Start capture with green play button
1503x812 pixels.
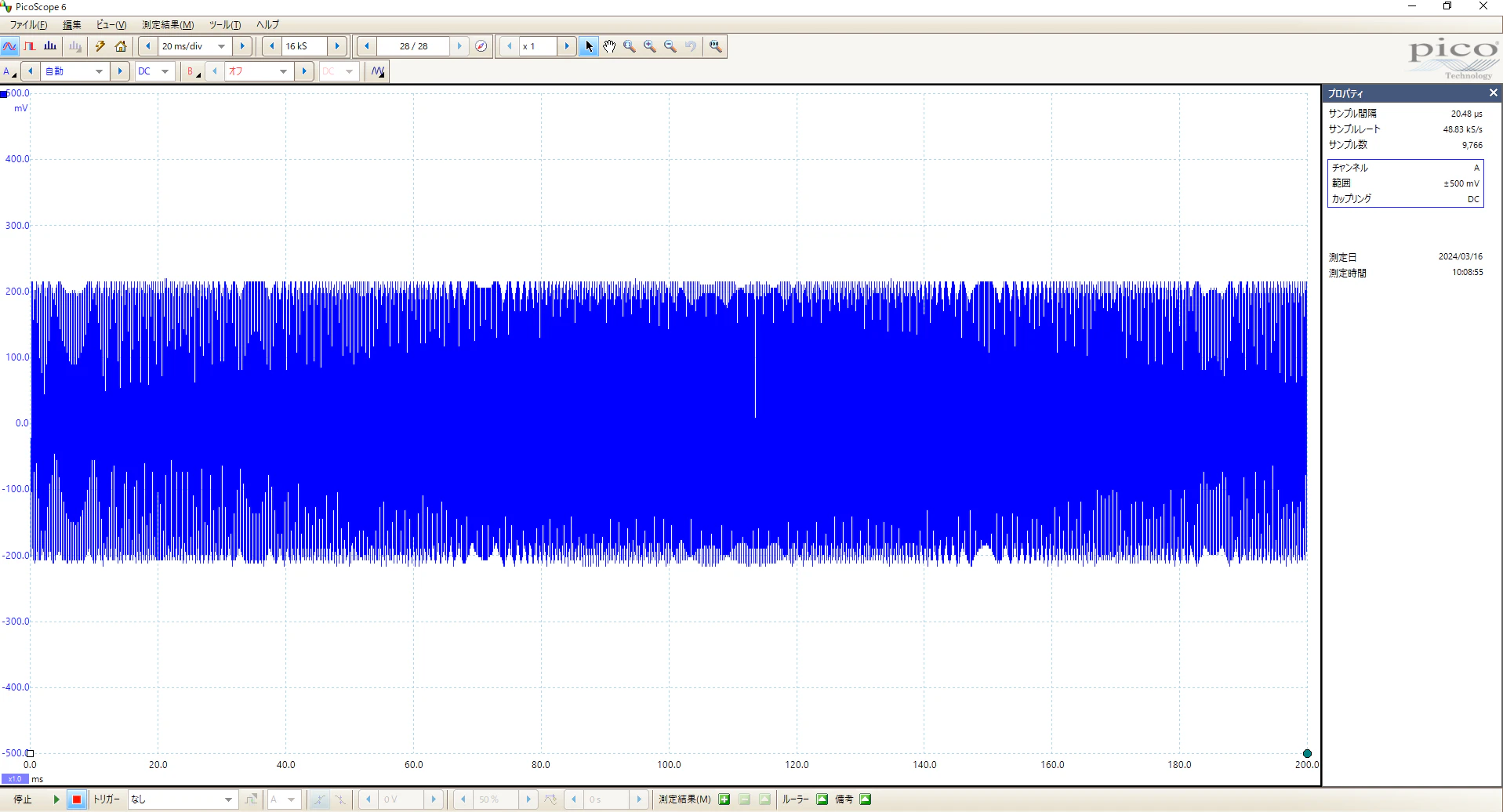point(56,799)
